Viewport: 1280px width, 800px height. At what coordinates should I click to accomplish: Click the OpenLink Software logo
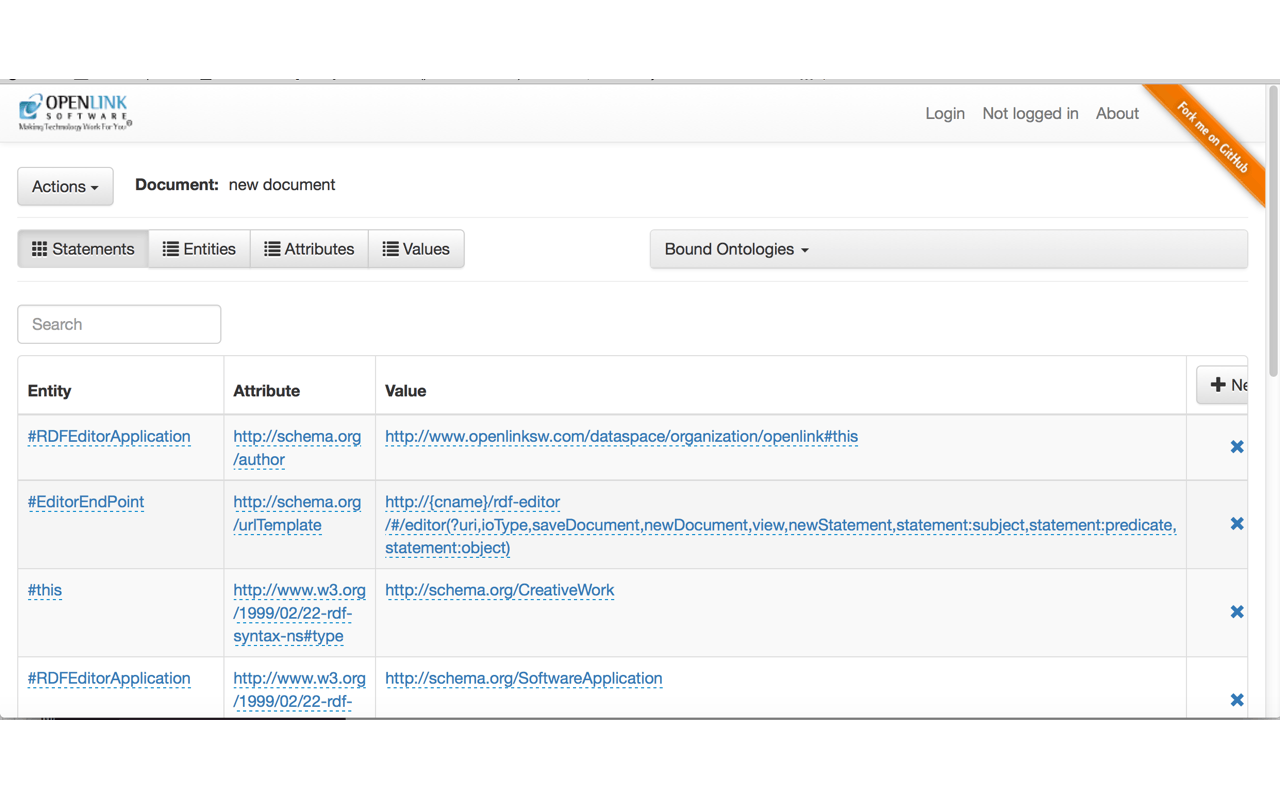pos(75,113)
